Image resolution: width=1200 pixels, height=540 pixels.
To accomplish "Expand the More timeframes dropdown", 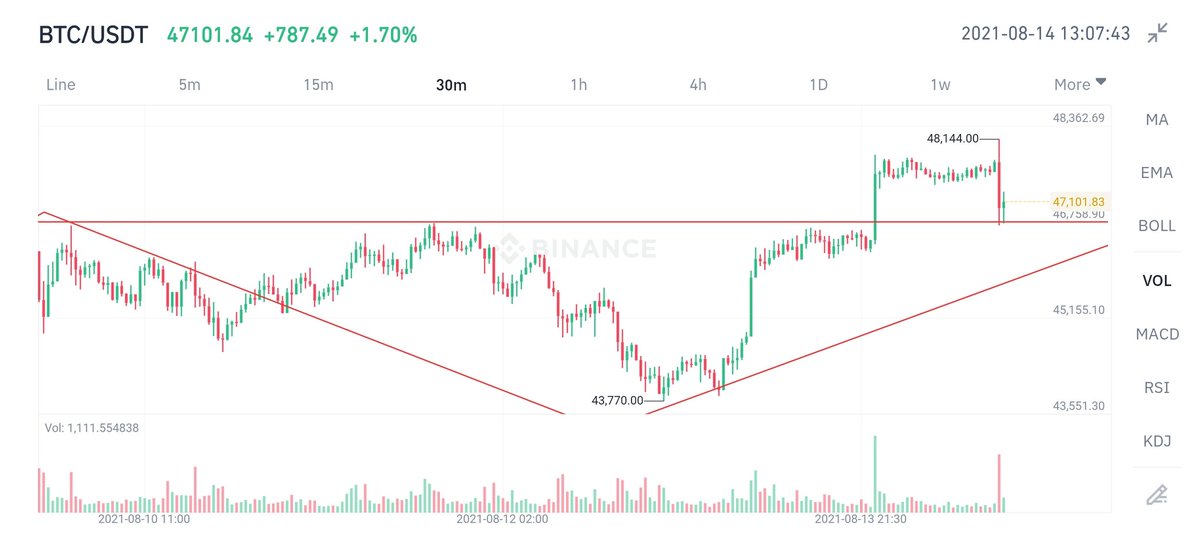I will 1080,84.
